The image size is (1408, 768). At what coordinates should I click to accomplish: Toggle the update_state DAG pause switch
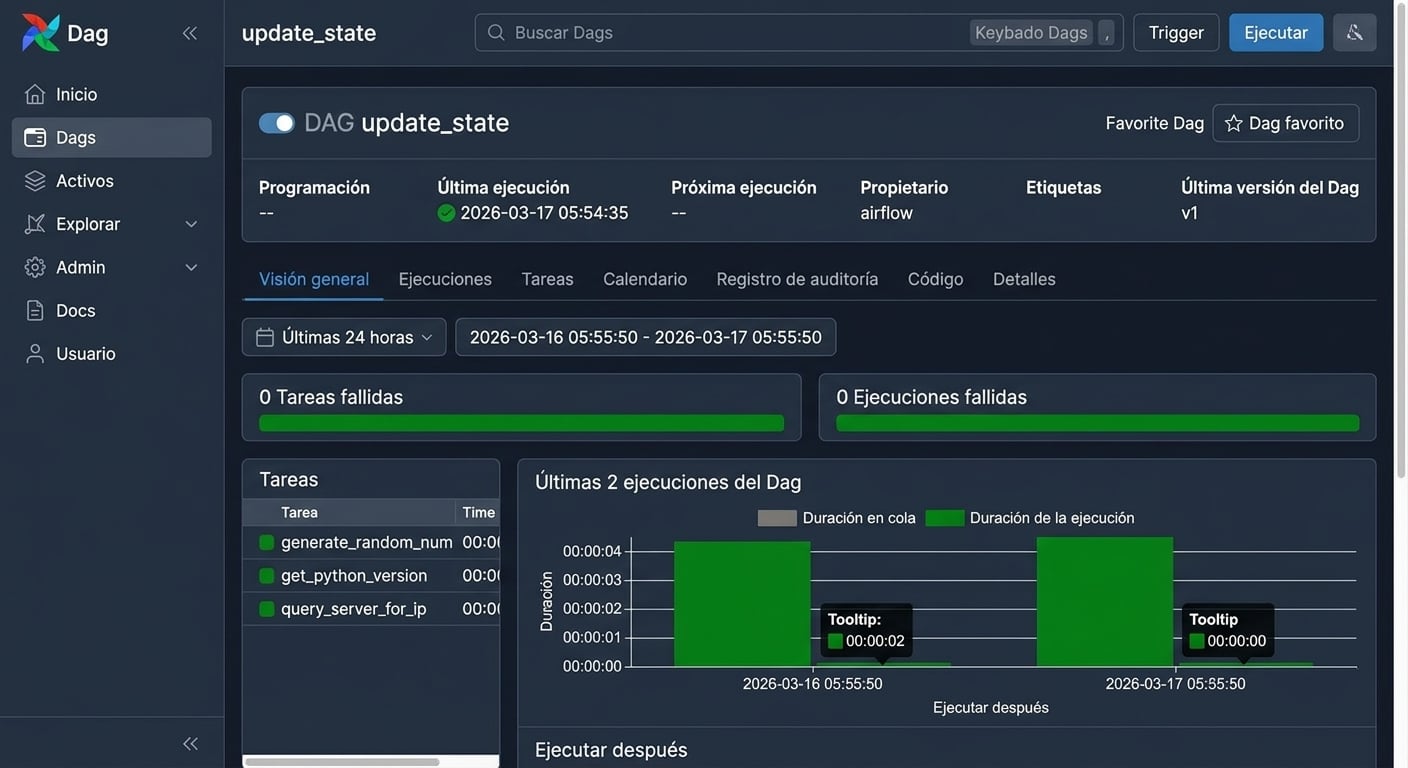[x=277, y=123]
